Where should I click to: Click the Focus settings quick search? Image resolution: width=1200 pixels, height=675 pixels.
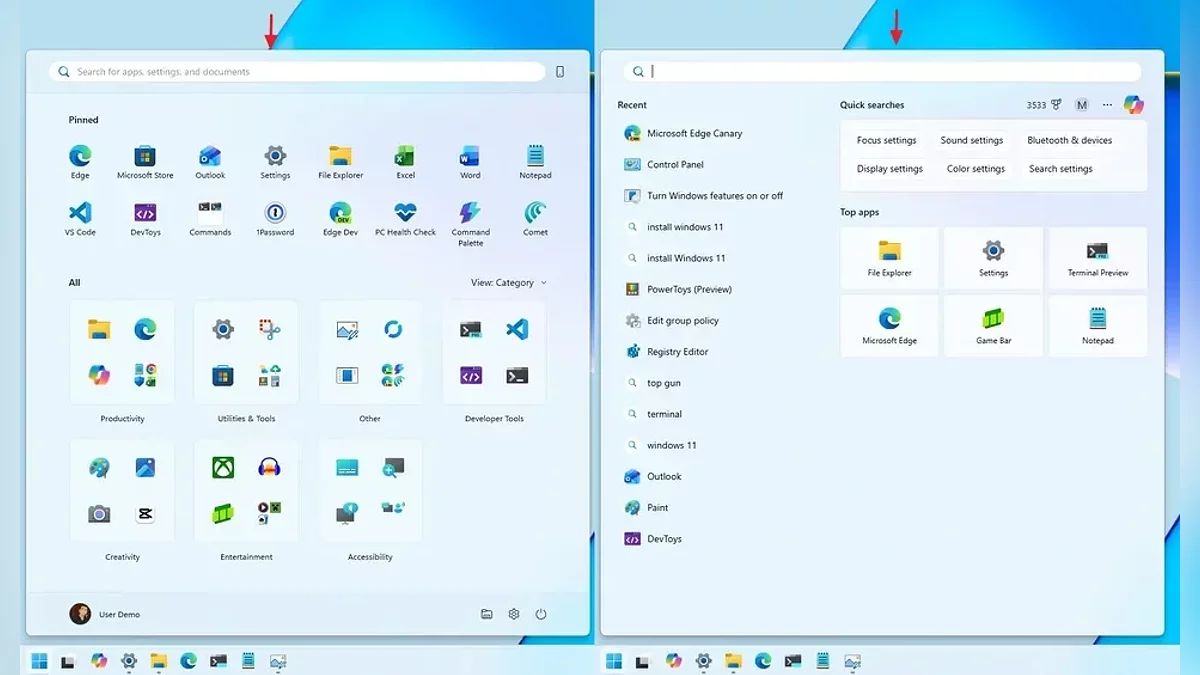coord(886,141)
